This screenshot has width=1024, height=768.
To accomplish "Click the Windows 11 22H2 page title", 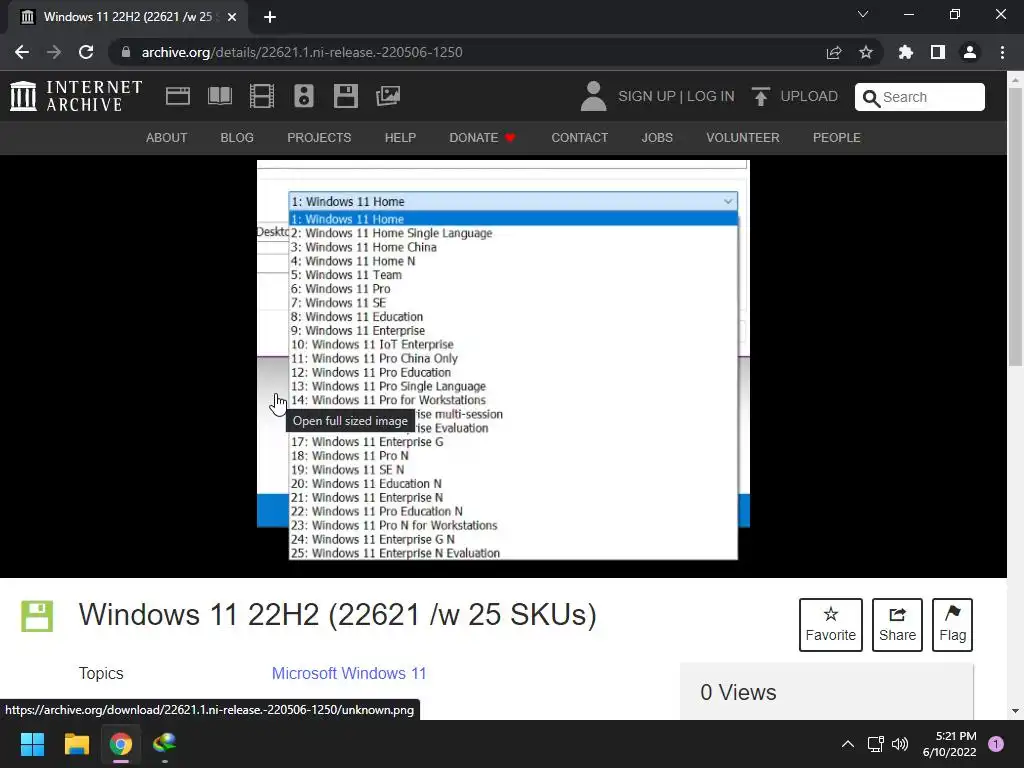I will tap(338, 615).
